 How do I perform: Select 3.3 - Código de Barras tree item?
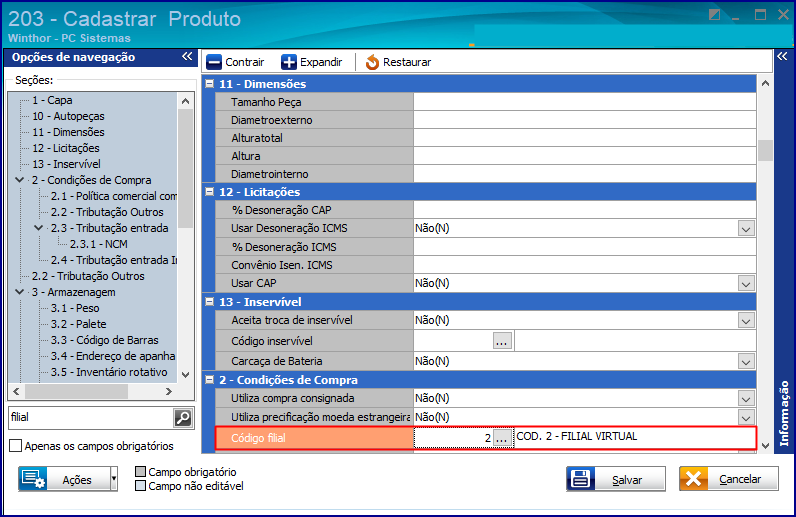[105, 340]
